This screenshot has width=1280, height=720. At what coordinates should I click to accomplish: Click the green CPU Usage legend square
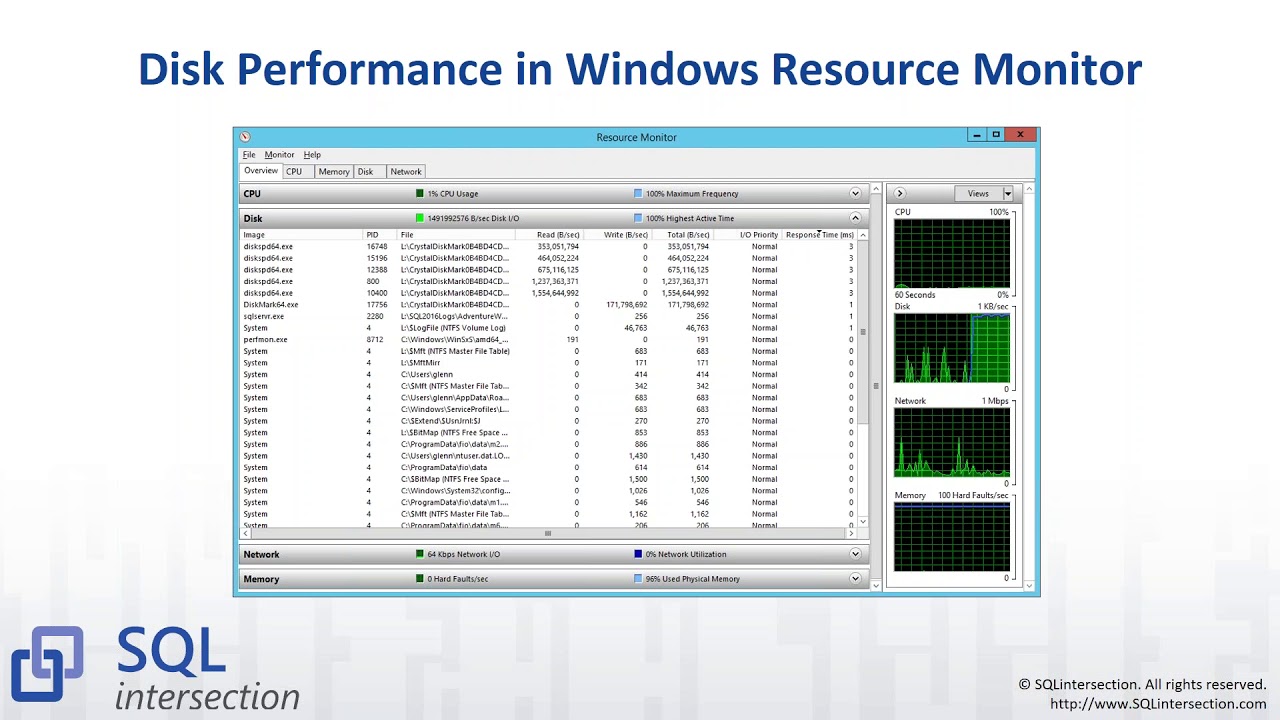pos(420,194)
